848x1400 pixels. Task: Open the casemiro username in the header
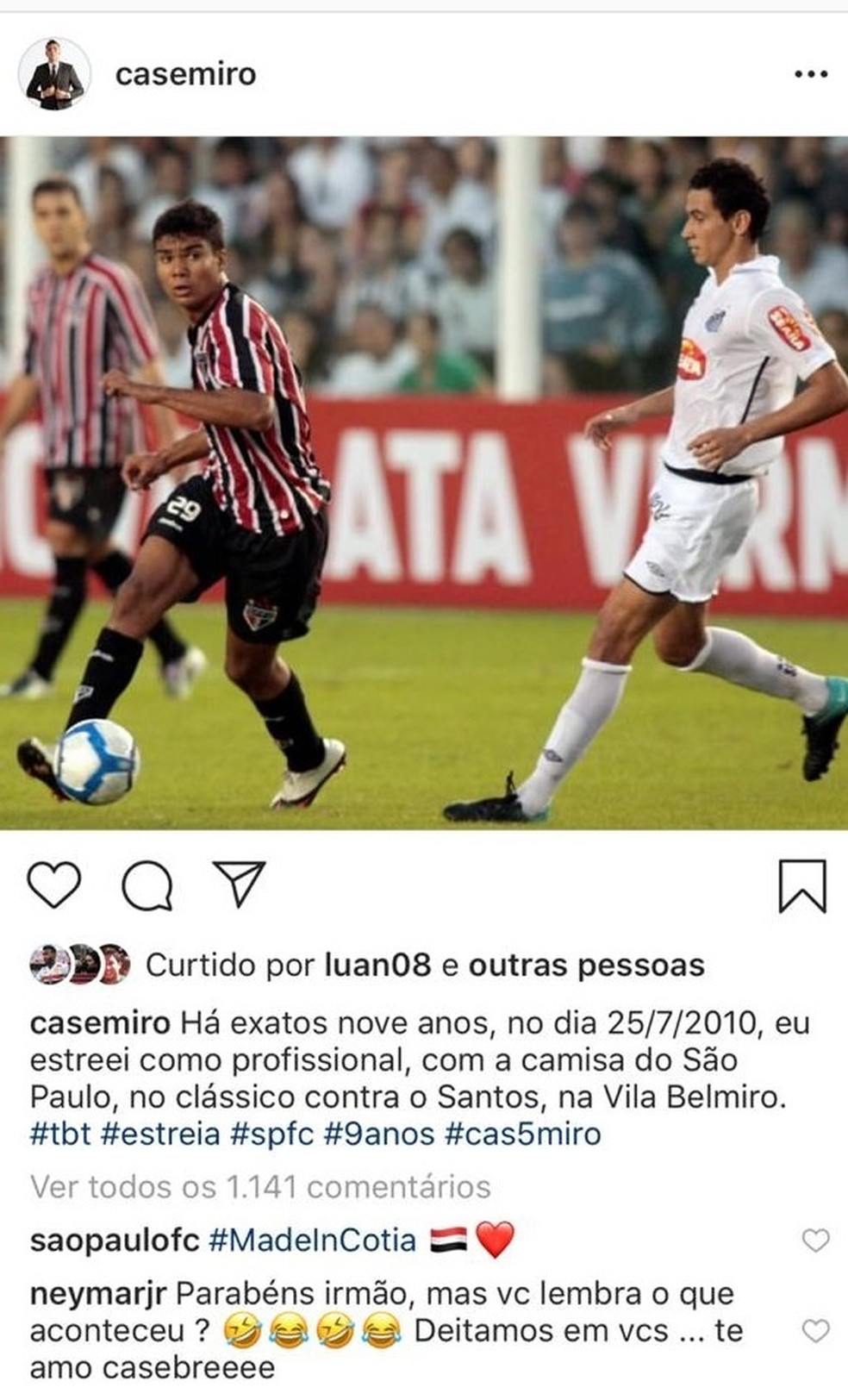click(x=185, y=74)
